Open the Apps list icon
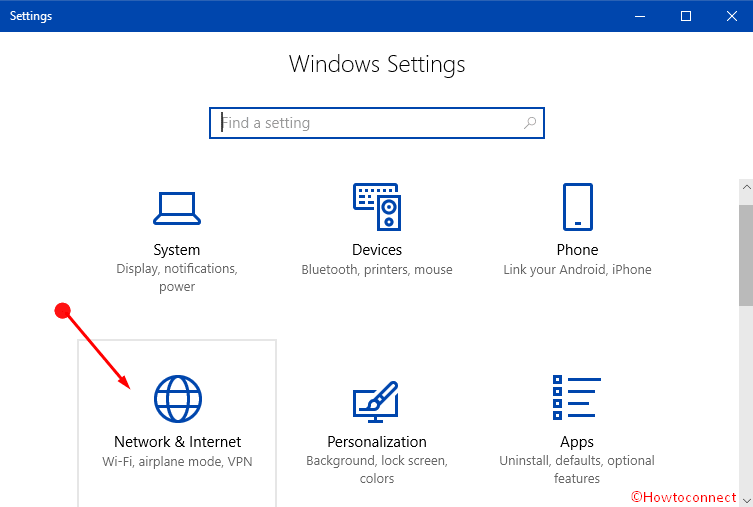Screen dimensions: 753x507 click(x=577, y=398)
